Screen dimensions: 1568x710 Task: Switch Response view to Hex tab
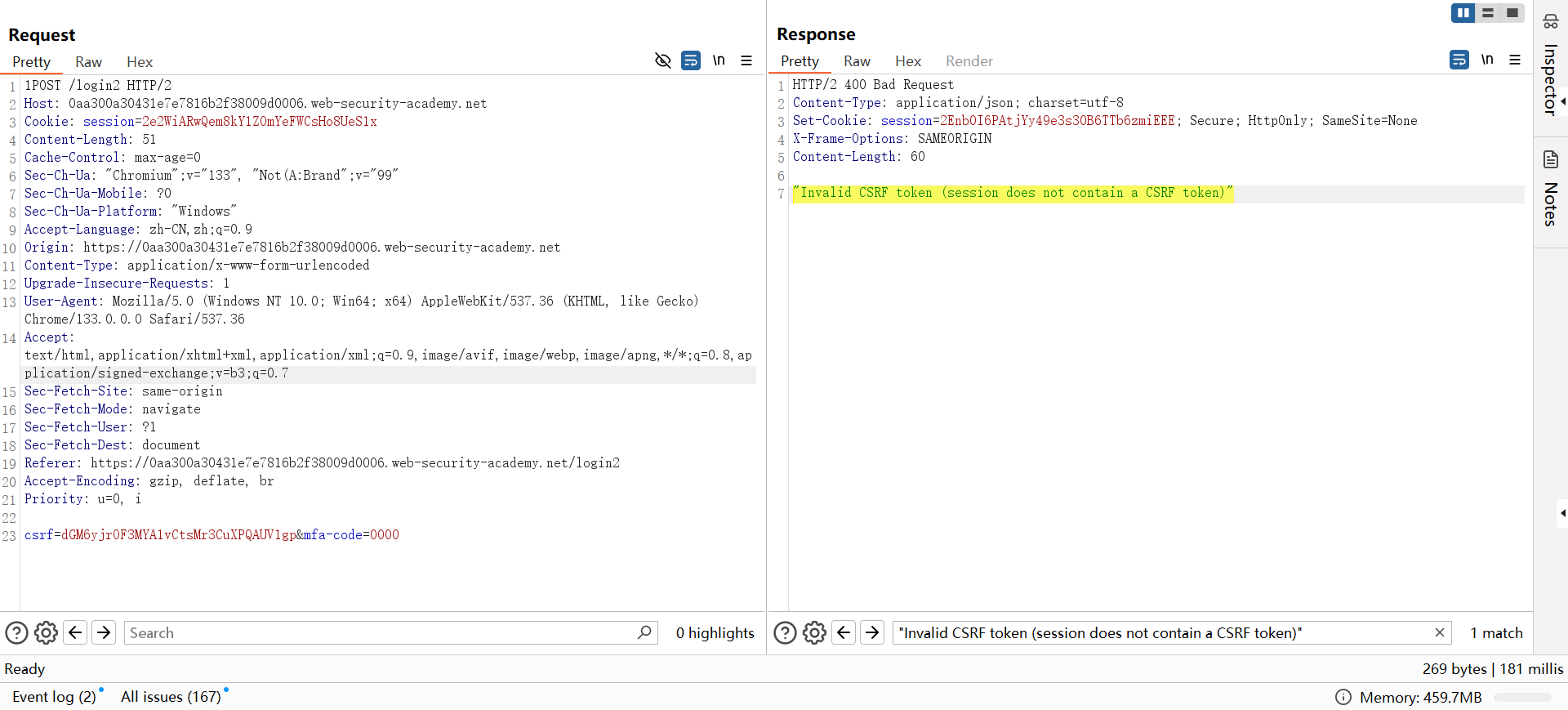pyautogui.click(x=907, y=61)
